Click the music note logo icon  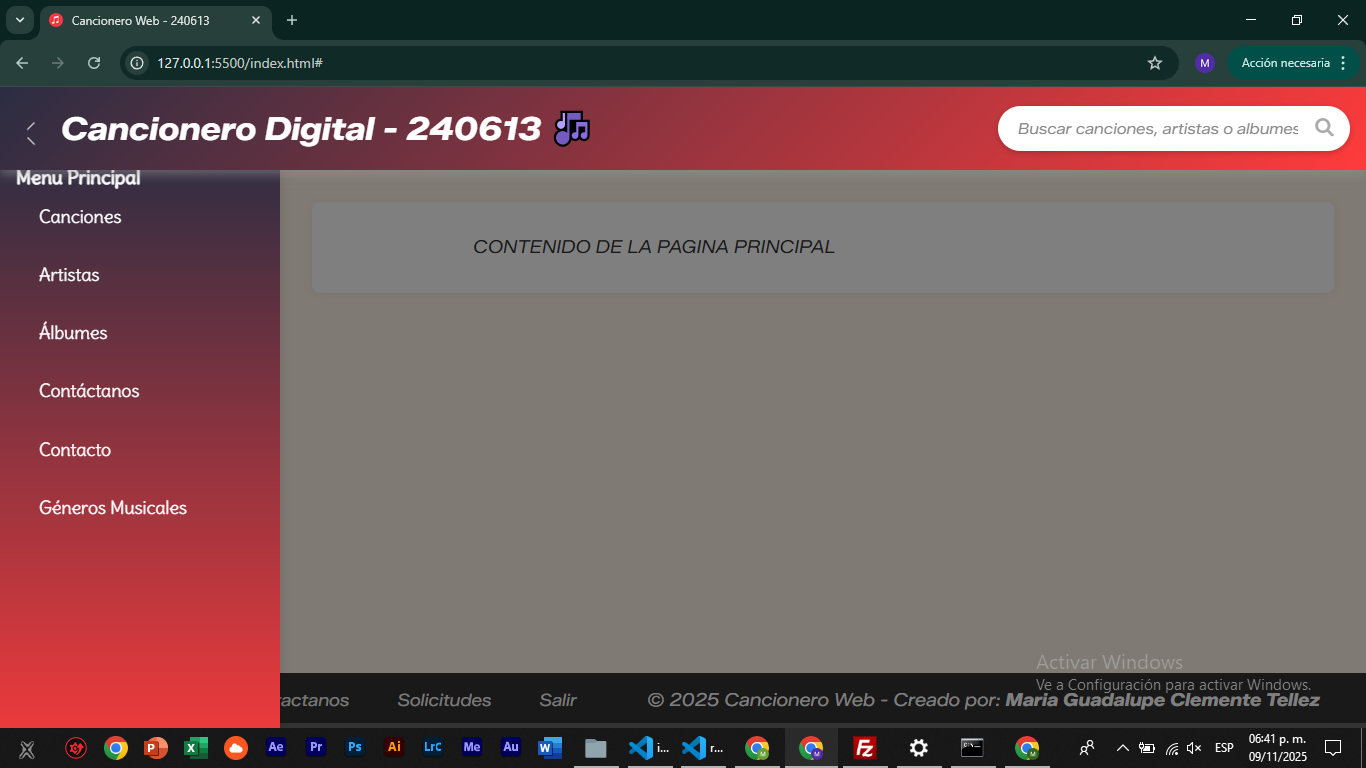click(x=572, y=128)
